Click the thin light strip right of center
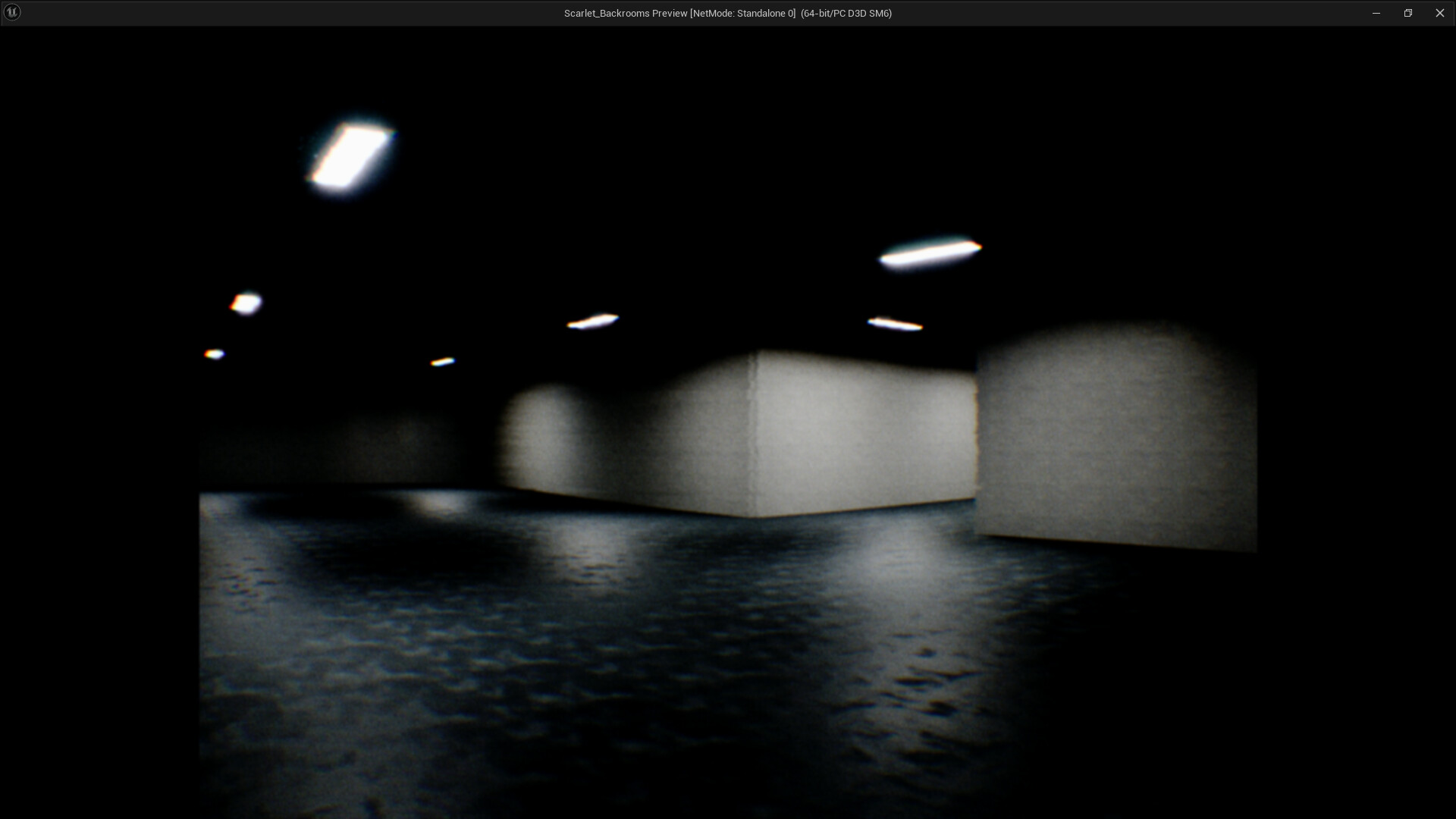Image resolution: width=1456 pixels, height=819 pixels. coord(896,323)
